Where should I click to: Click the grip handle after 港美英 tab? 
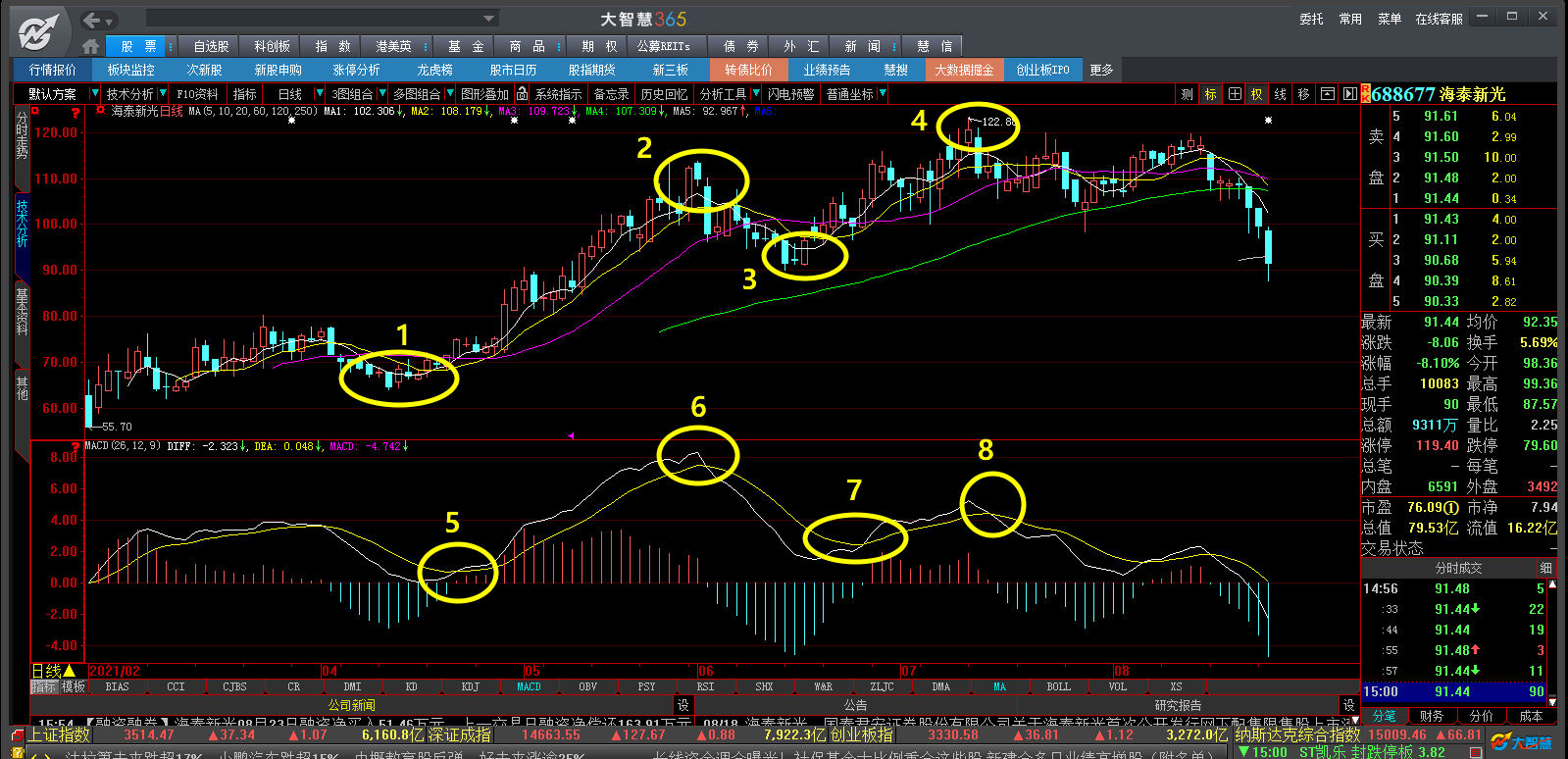point(428,46)
